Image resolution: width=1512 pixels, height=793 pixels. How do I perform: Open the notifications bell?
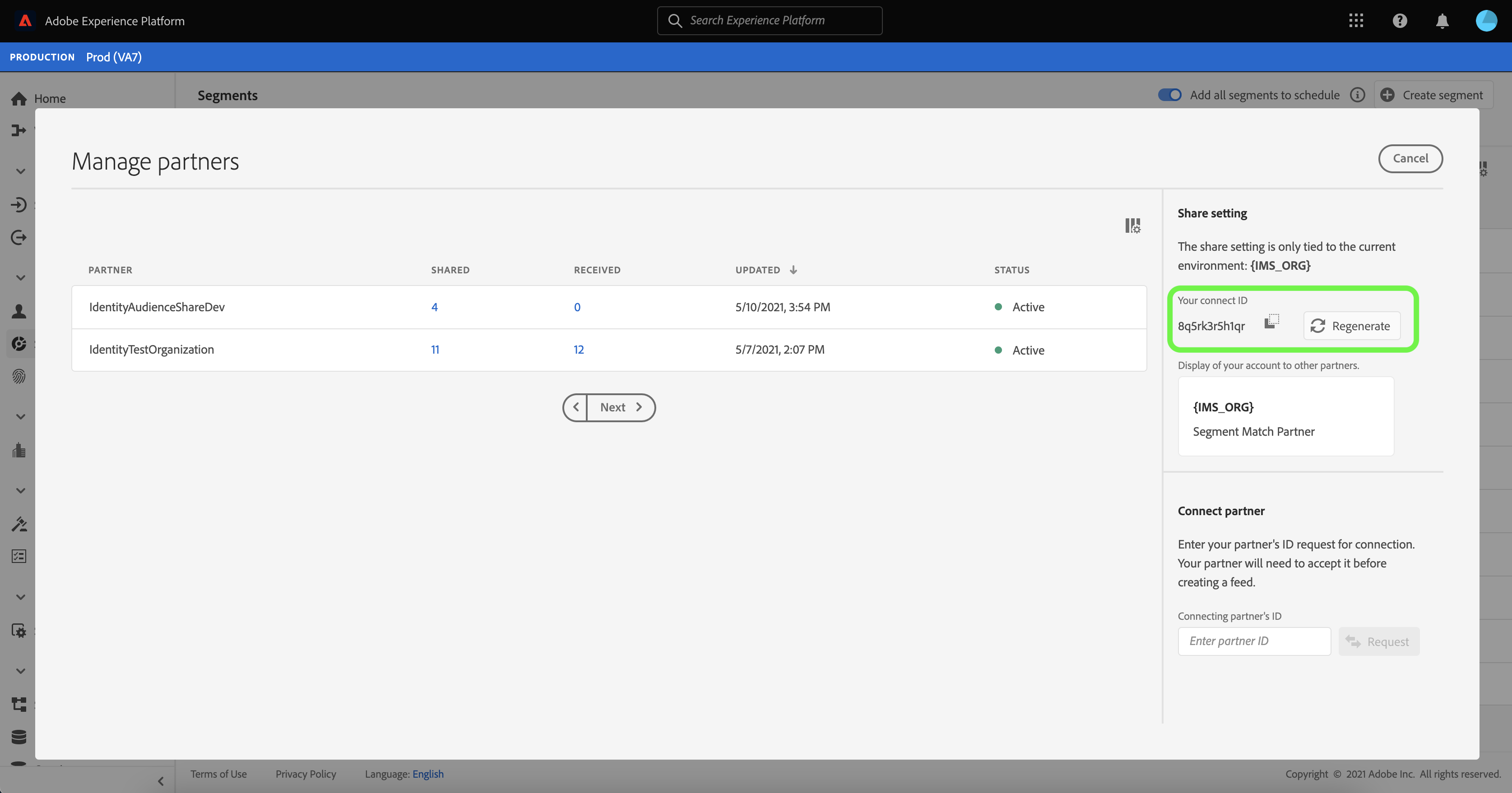pos(1442,21)
